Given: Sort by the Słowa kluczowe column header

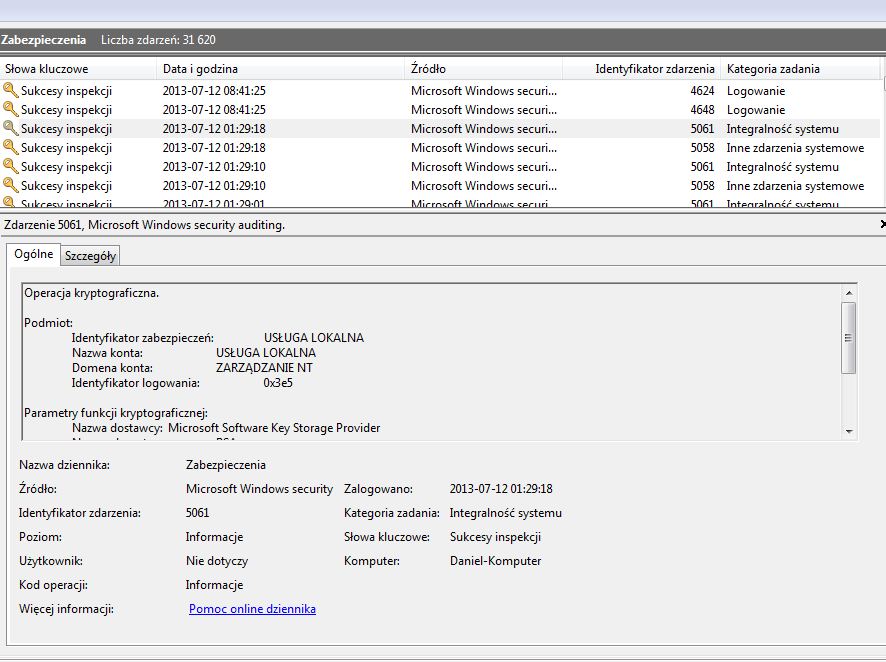Looking at the screenshot, I should click(78, 69).
